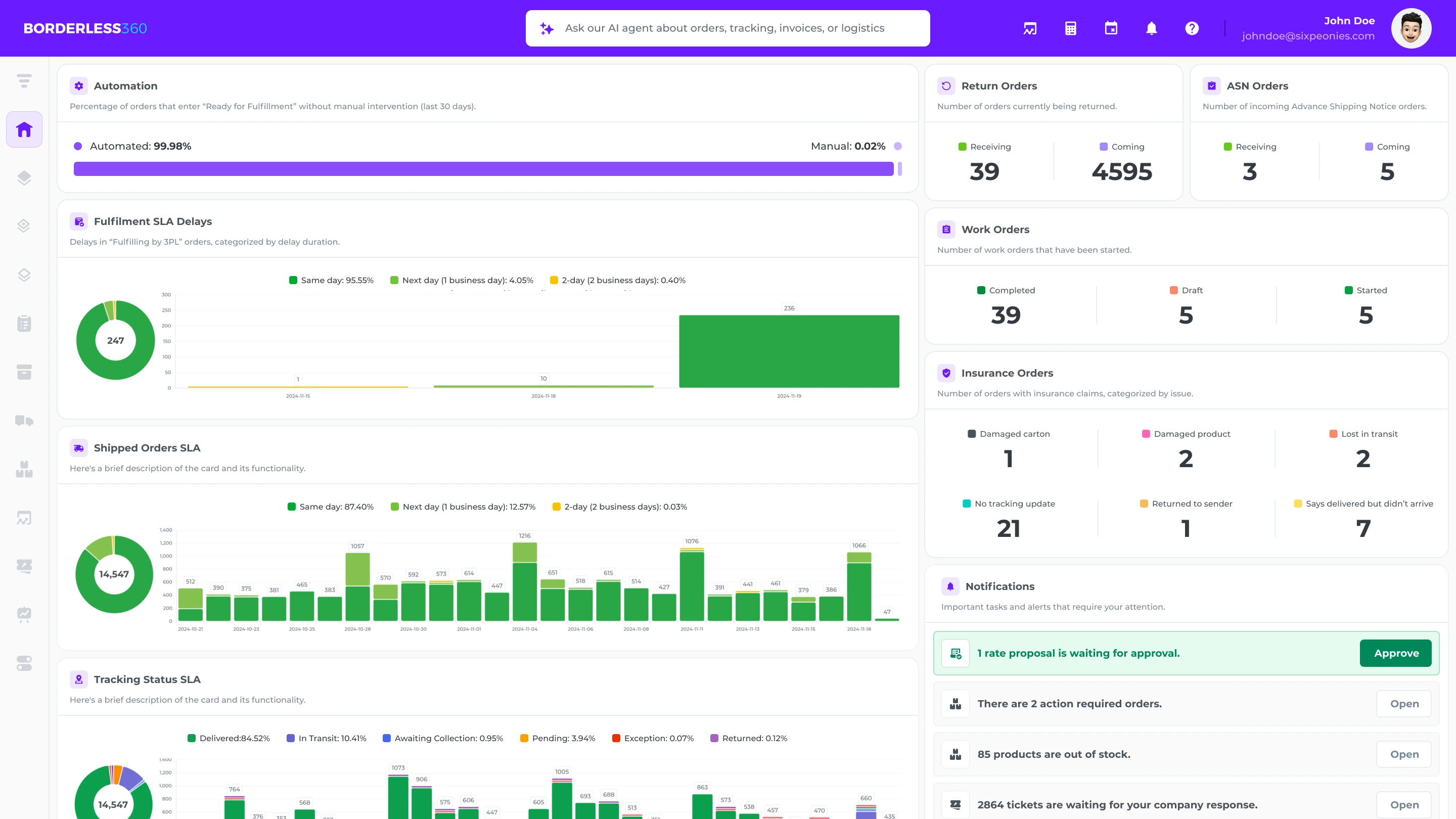Click the Home icon in sidebar
Viewport: 1456px width, 819px height.
[x=24, y=129]
